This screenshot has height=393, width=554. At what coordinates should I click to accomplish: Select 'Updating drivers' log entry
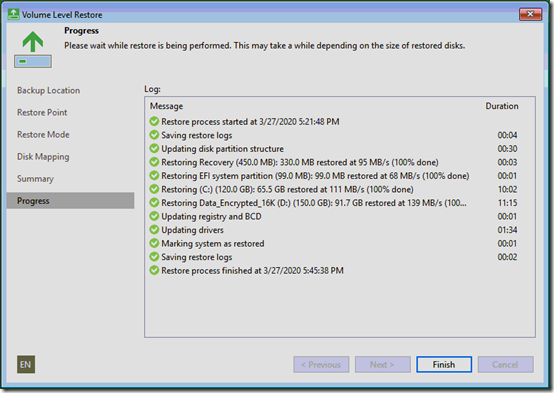tap(192, 230)
